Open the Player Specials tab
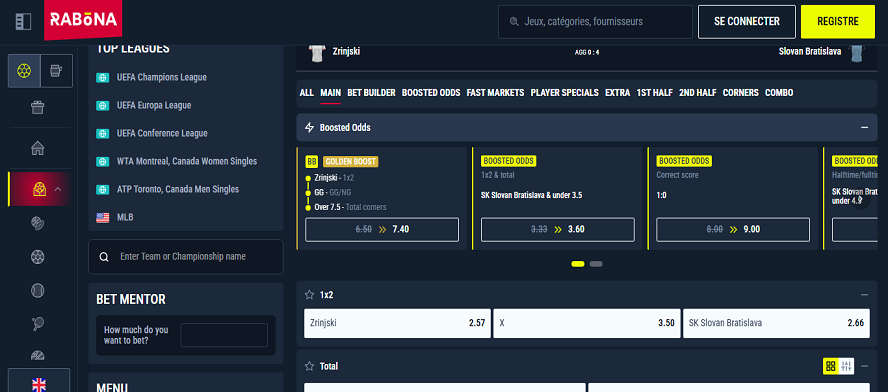888x392 pixels. click(565, 92)
